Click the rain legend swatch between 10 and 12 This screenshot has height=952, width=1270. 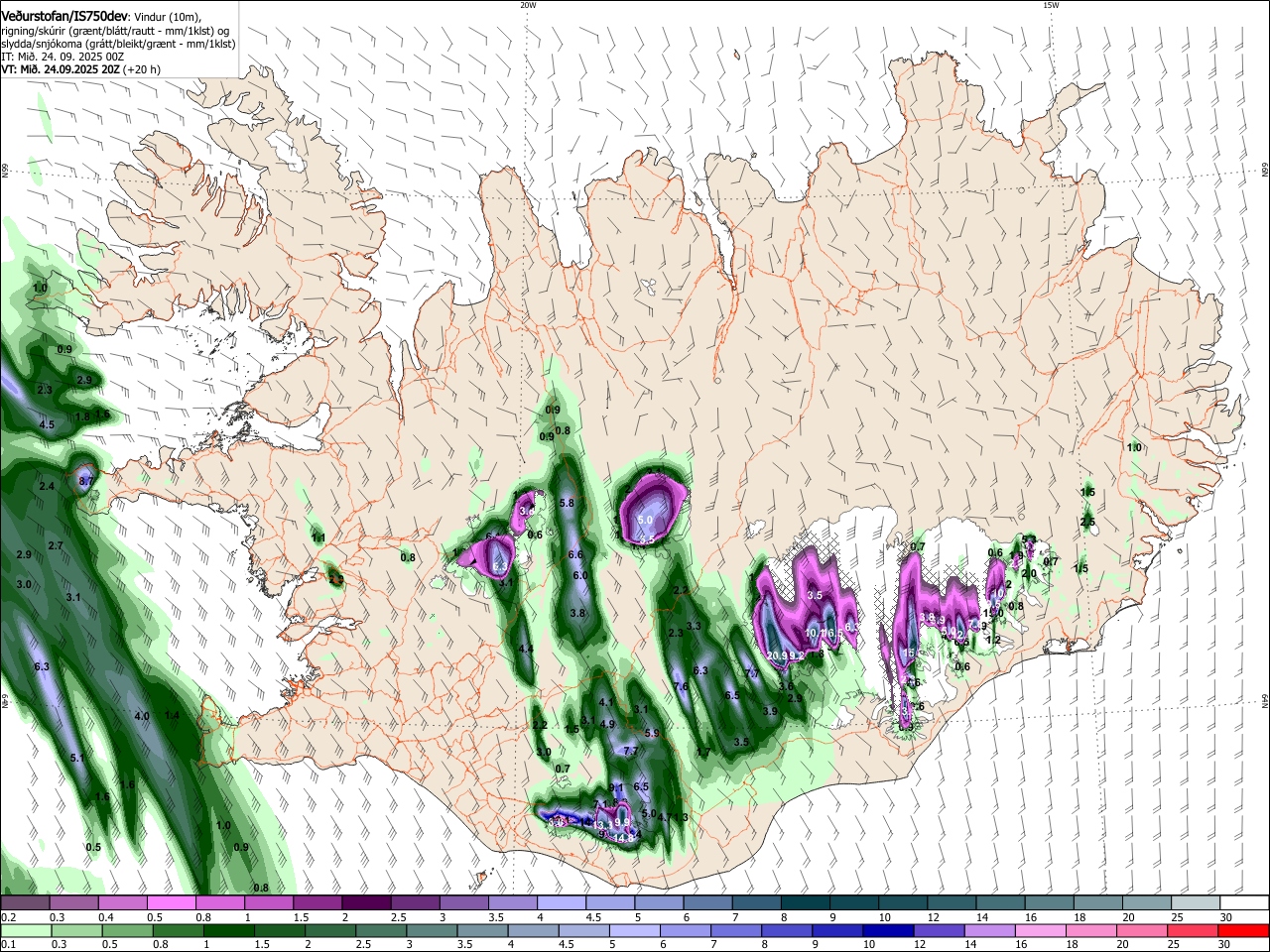click(886, 929)
